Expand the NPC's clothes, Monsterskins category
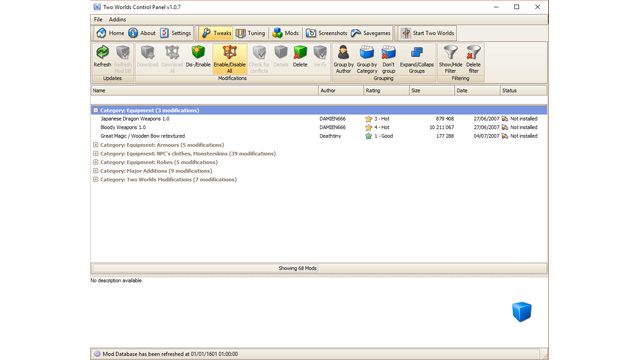This screenshot has height=360, width=640. pyautogui.click(x=96, y=153)
